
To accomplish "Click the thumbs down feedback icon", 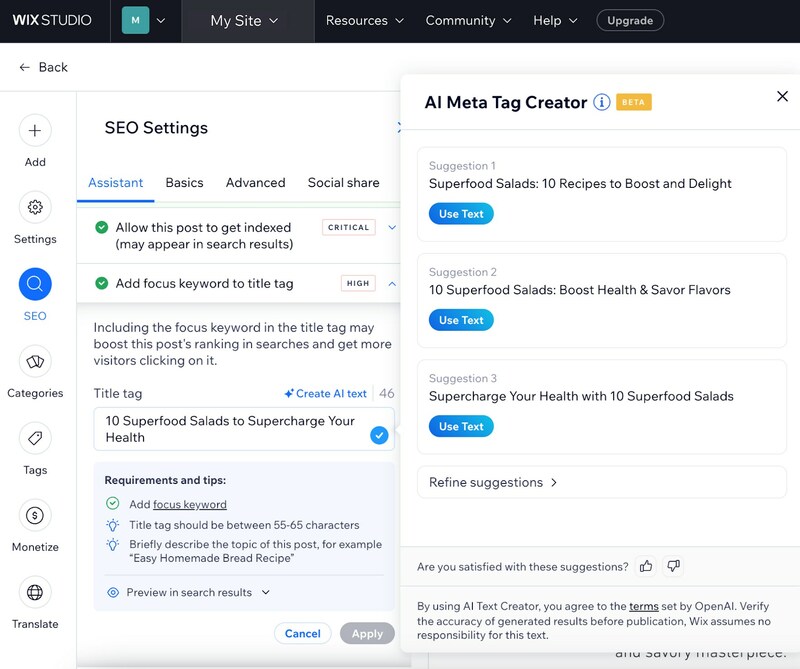I will pos(674,566).
